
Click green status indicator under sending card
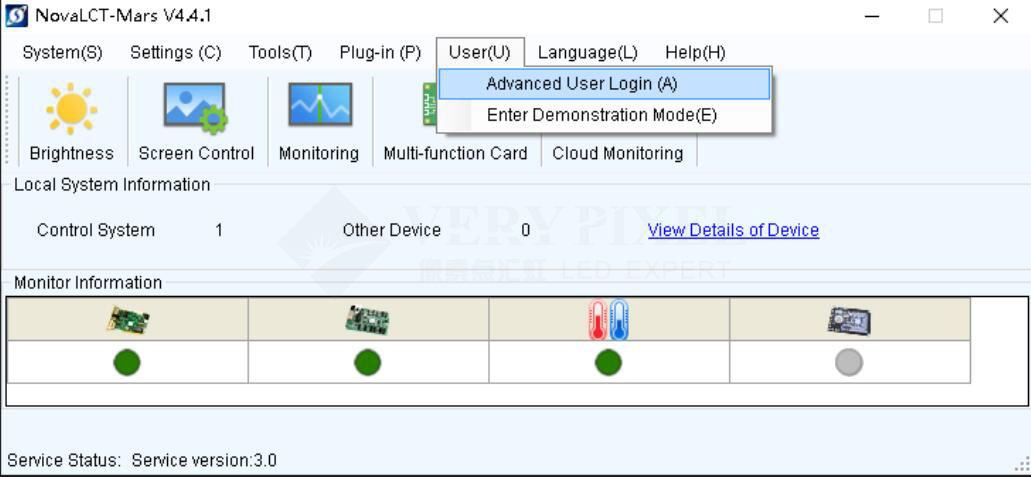tap(127, 363)
